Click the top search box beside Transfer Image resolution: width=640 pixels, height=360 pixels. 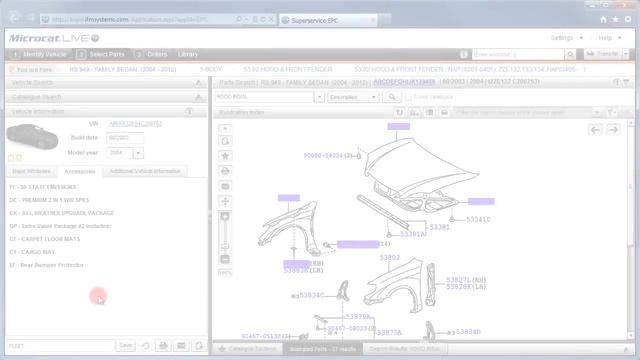518,54
